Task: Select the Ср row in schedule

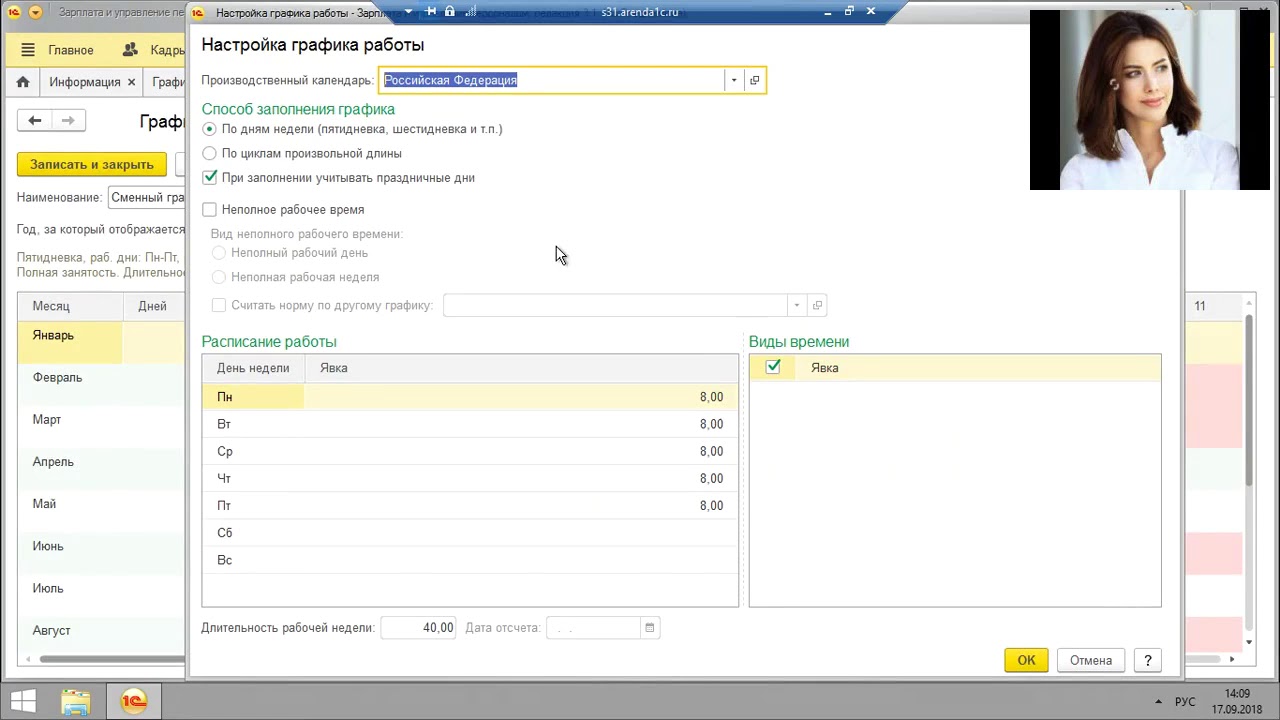Action: 470,451
